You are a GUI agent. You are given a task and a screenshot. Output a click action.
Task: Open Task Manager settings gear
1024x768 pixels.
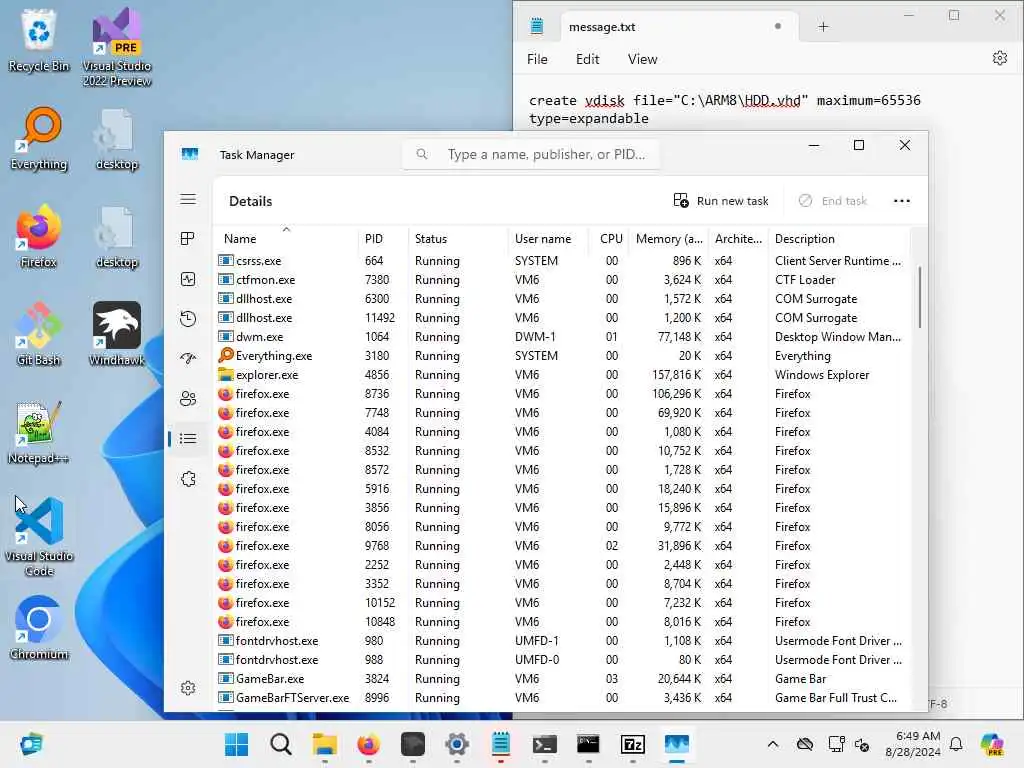[x=188, y=688]
